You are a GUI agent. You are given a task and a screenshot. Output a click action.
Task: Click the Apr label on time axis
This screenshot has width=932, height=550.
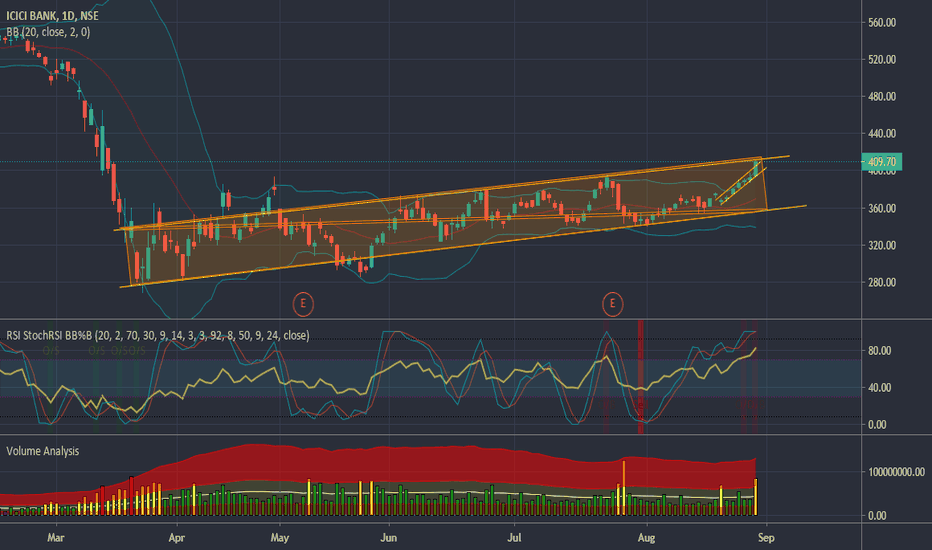[x=177, y=538]
